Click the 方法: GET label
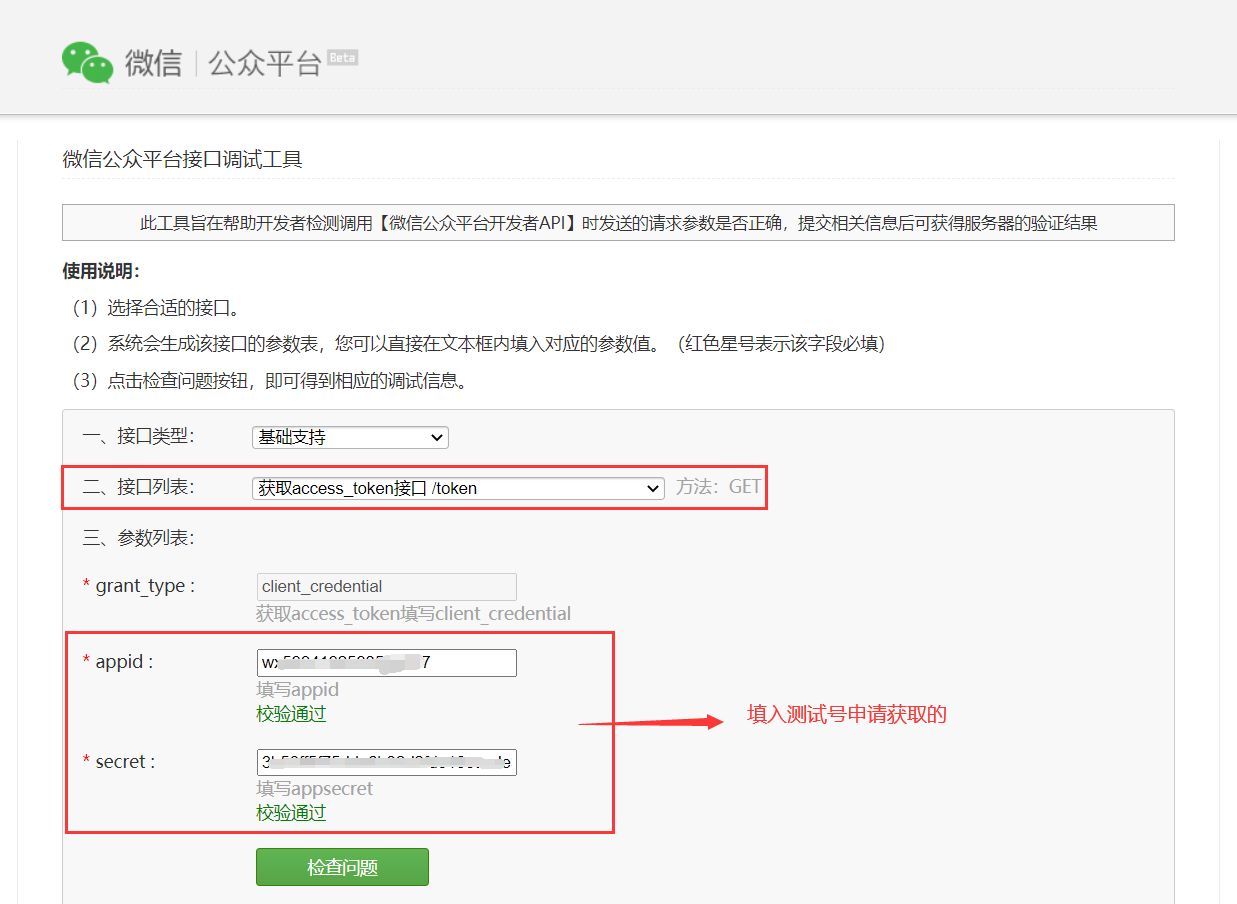The width and height of the screenshot is (1237, 904). point(720,487)
